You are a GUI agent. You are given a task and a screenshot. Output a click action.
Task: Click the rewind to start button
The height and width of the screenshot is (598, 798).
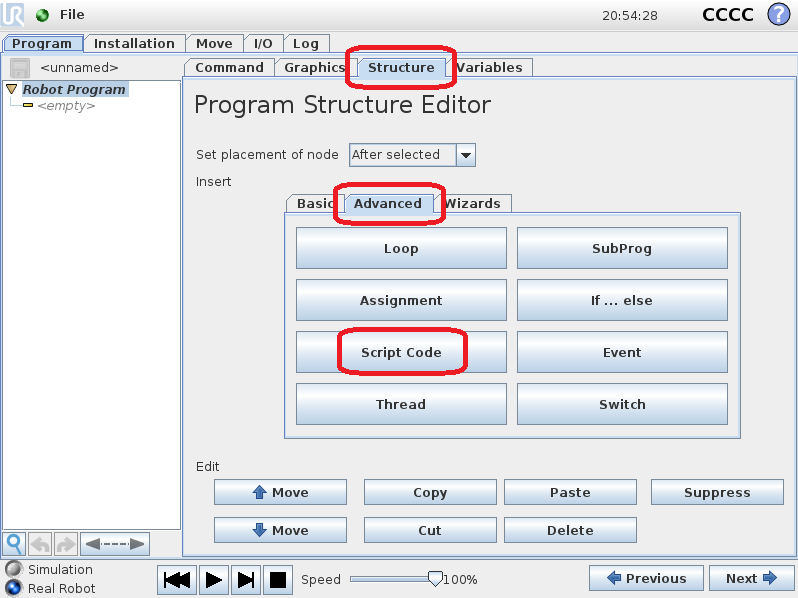coord(178,579)
